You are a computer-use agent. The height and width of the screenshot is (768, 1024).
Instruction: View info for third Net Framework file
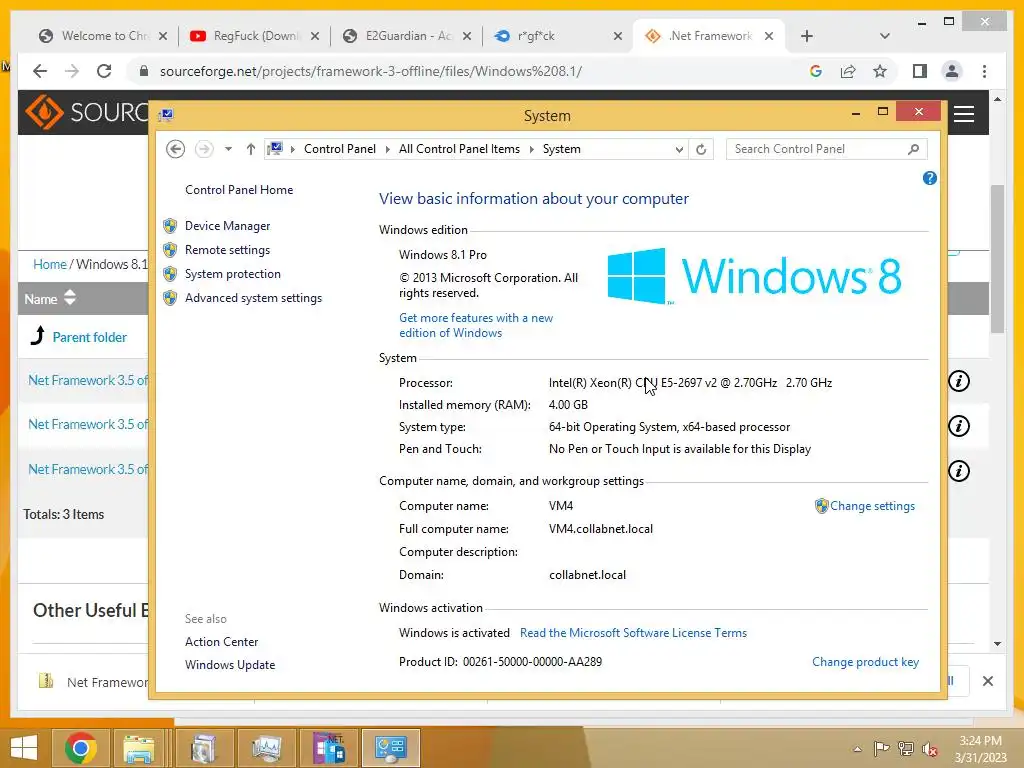[959, 471]
